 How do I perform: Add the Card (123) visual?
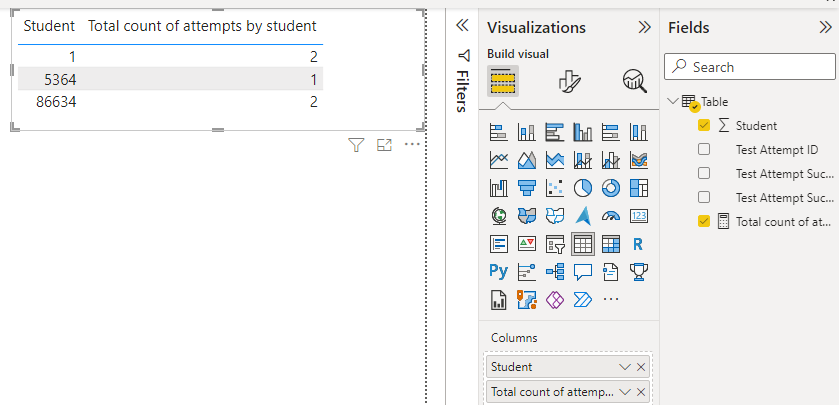coord(638,216)
